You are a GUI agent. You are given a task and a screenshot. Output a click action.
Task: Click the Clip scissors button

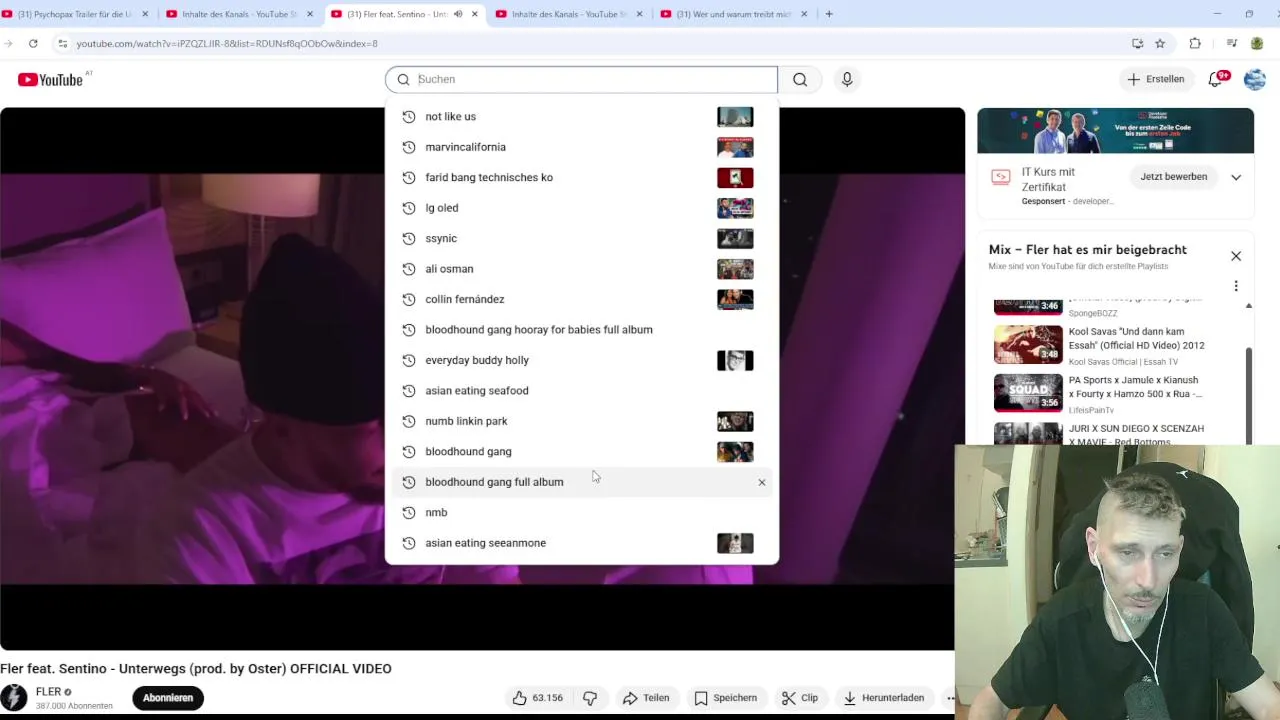pos(800,698)
